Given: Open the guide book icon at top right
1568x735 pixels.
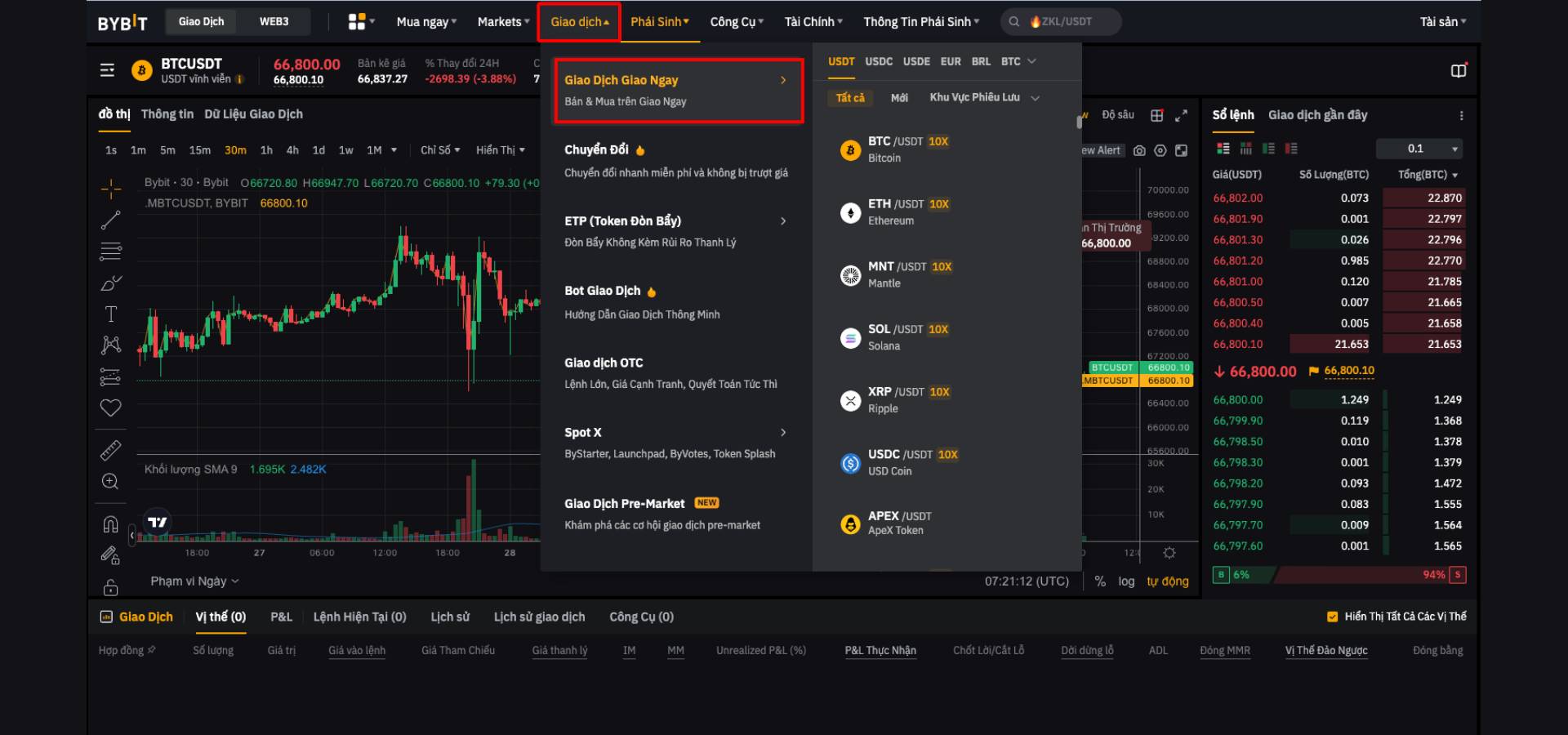Looking at the screenshot, I should click(1459, 70).
